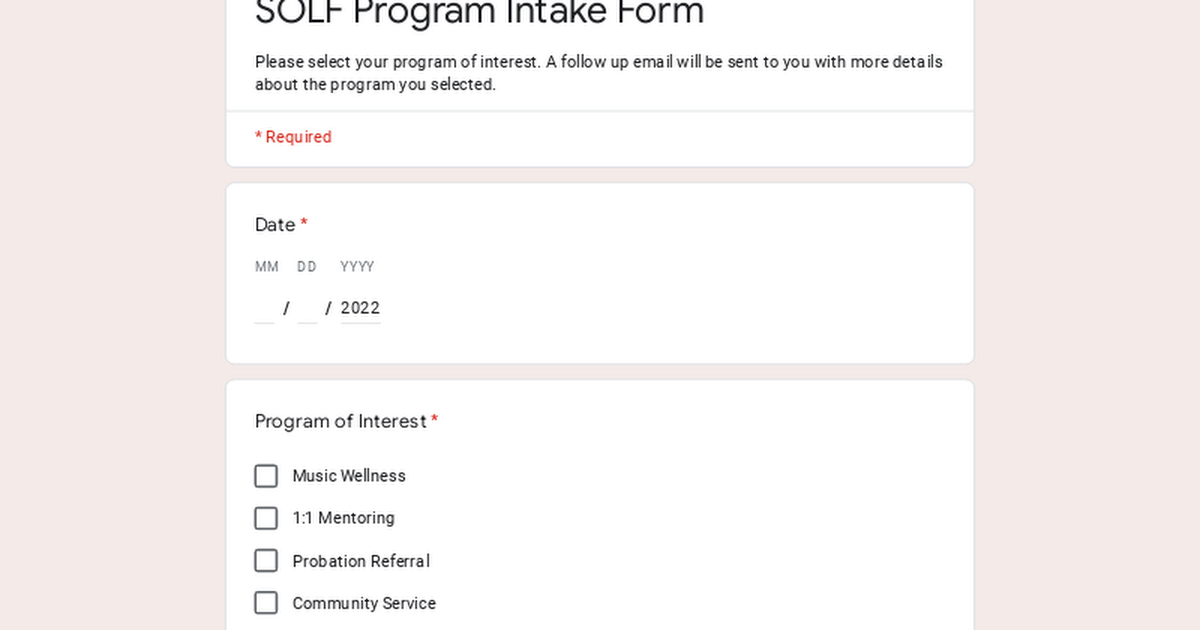Click the red asterisk beside Program of Interest

[435, 421]
